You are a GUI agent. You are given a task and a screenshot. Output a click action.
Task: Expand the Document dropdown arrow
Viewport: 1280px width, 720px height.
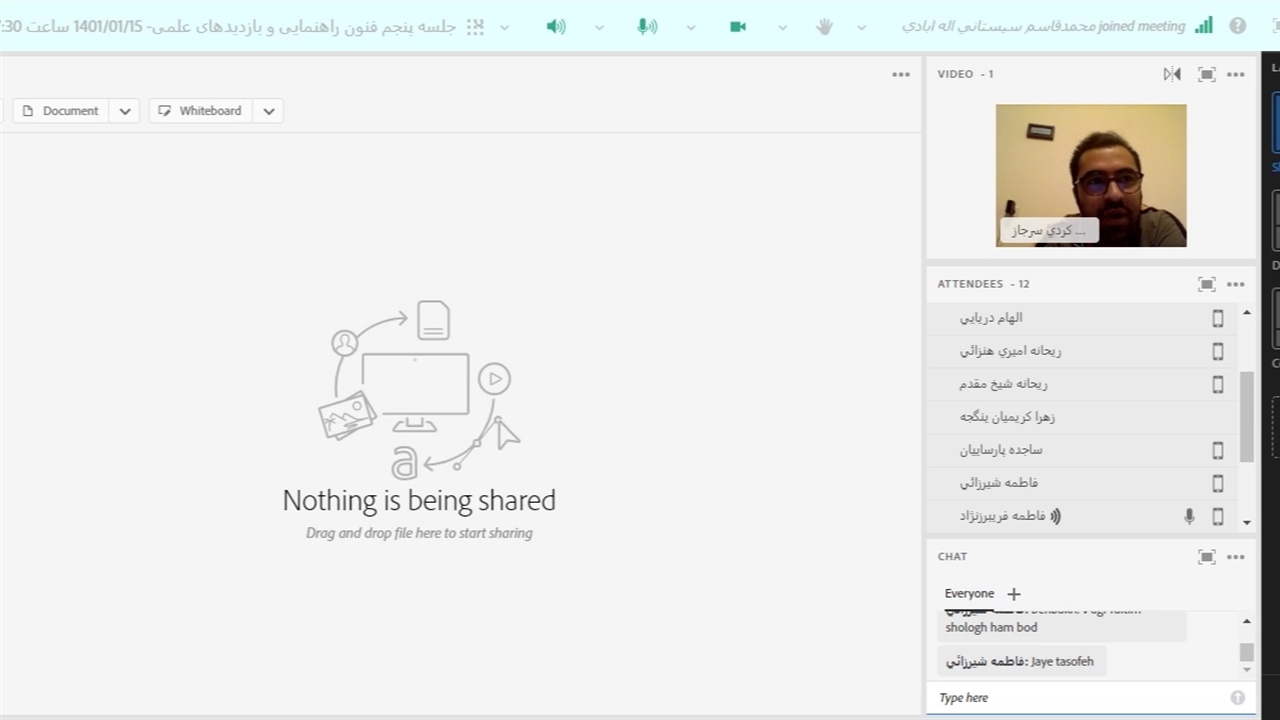point(125,111)
